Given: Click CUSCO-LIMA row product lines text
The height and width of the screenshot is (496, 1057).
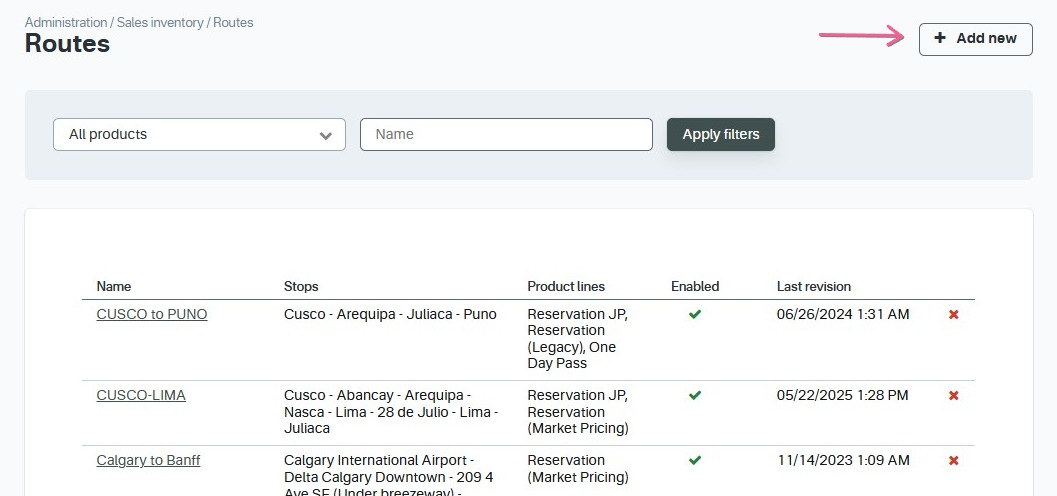Looking at the screenshot, I should [578, 412].
